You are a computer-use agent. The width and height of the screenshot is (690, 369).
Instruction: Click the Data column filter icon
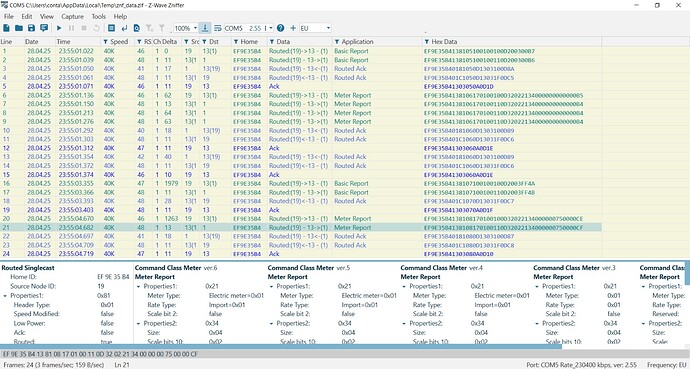pos(272,42)
